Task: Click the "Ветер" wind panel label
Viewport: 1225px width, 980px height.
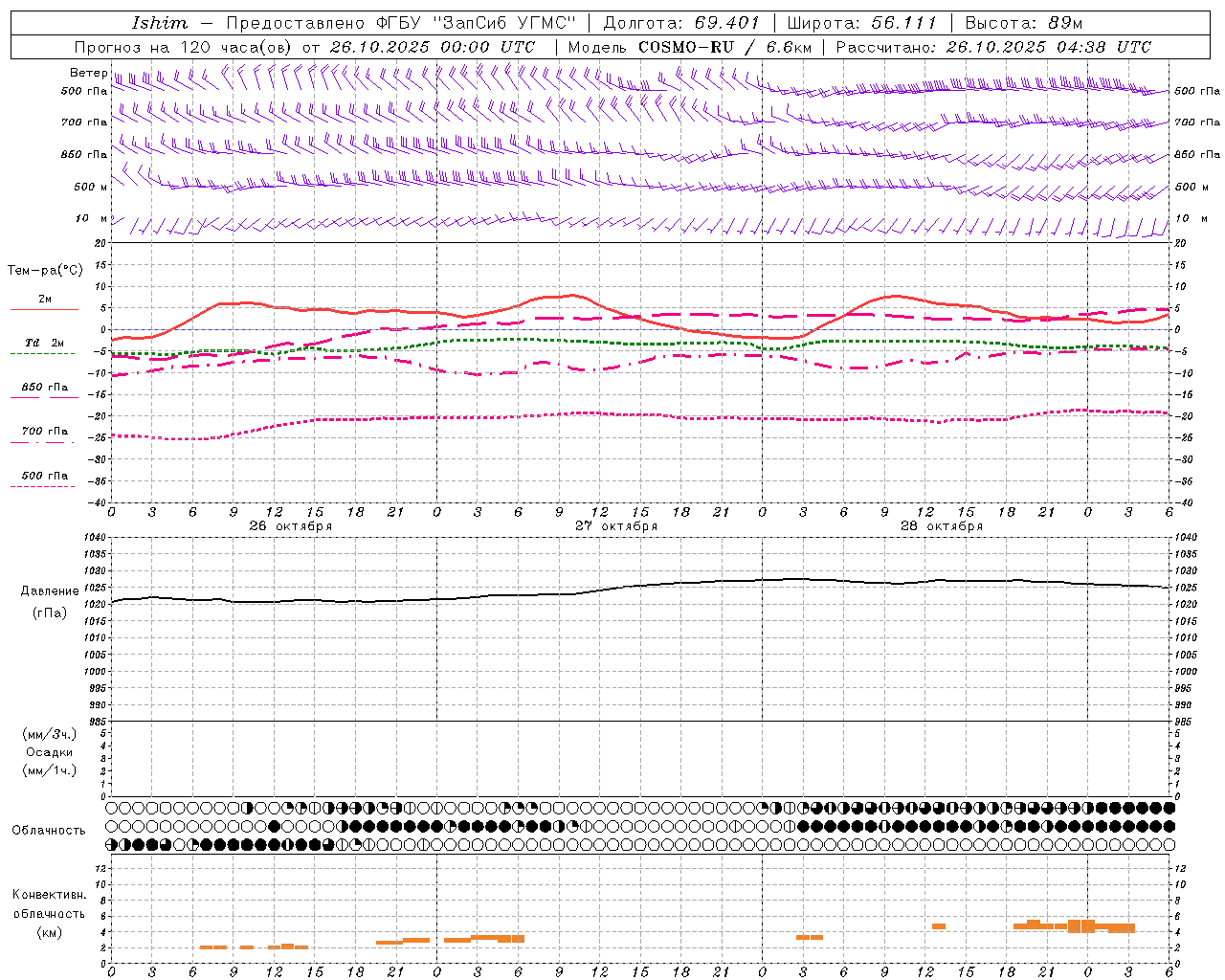Action: (x=88, y=73)
